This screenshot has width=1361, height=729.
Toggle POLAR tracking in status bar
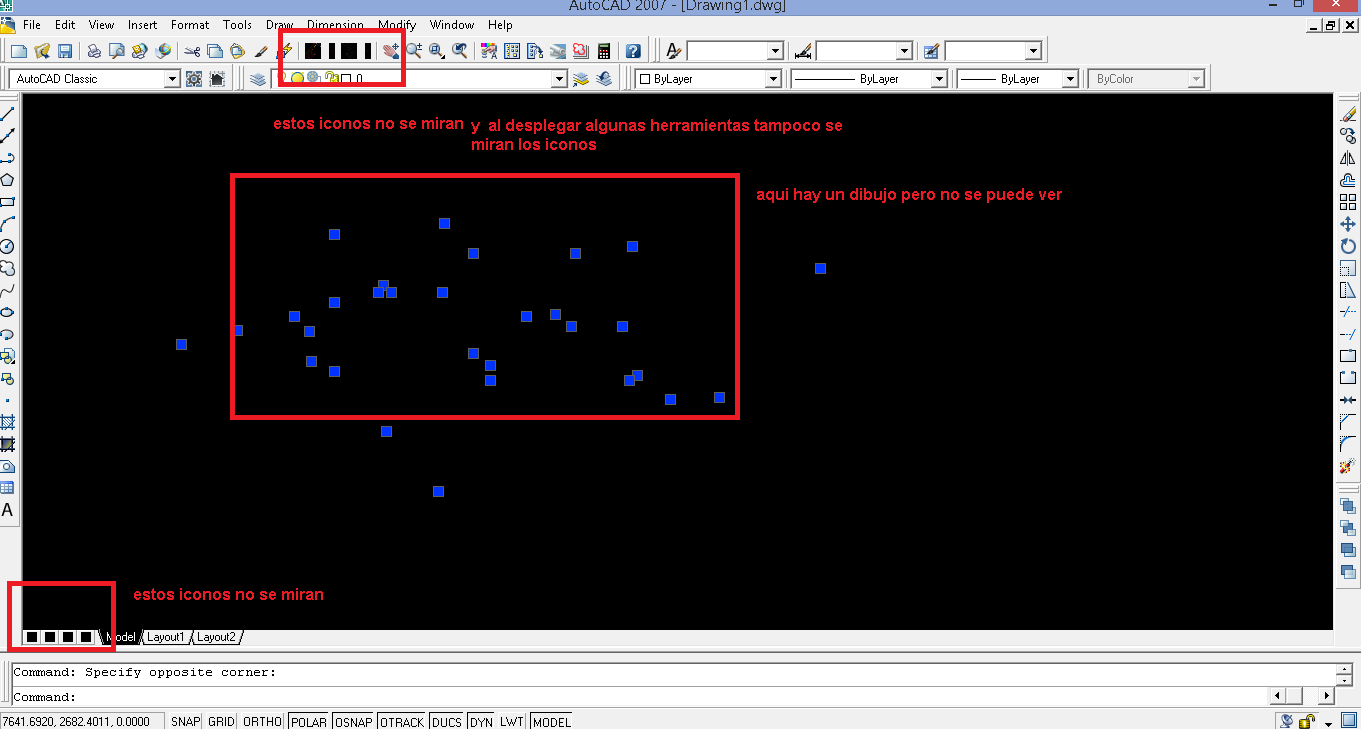[309, 721]
